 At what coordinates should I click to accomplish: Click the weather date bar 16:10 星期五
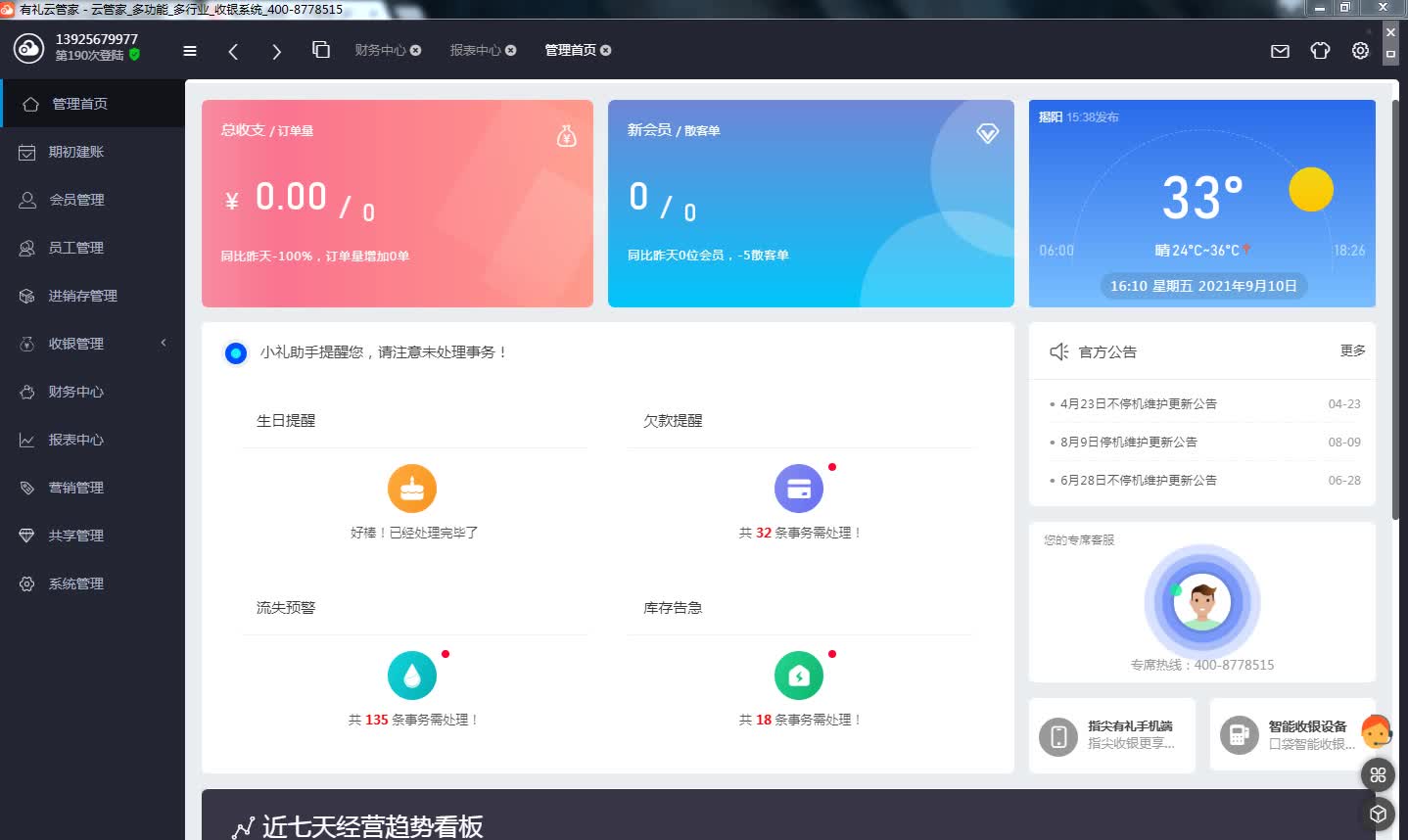1203,286
